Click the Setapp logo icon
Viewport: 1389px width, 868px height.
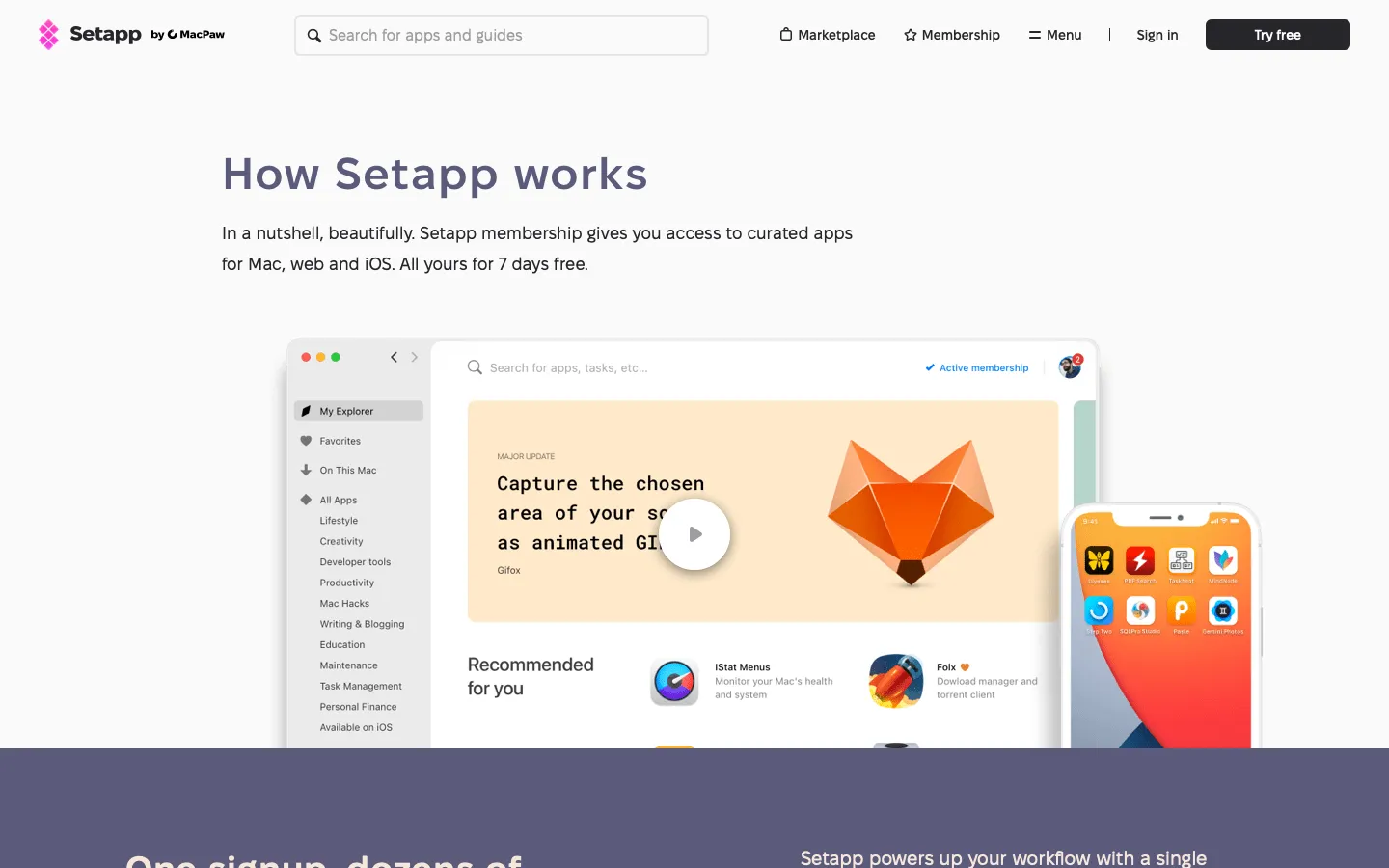(x=48, y=35)
